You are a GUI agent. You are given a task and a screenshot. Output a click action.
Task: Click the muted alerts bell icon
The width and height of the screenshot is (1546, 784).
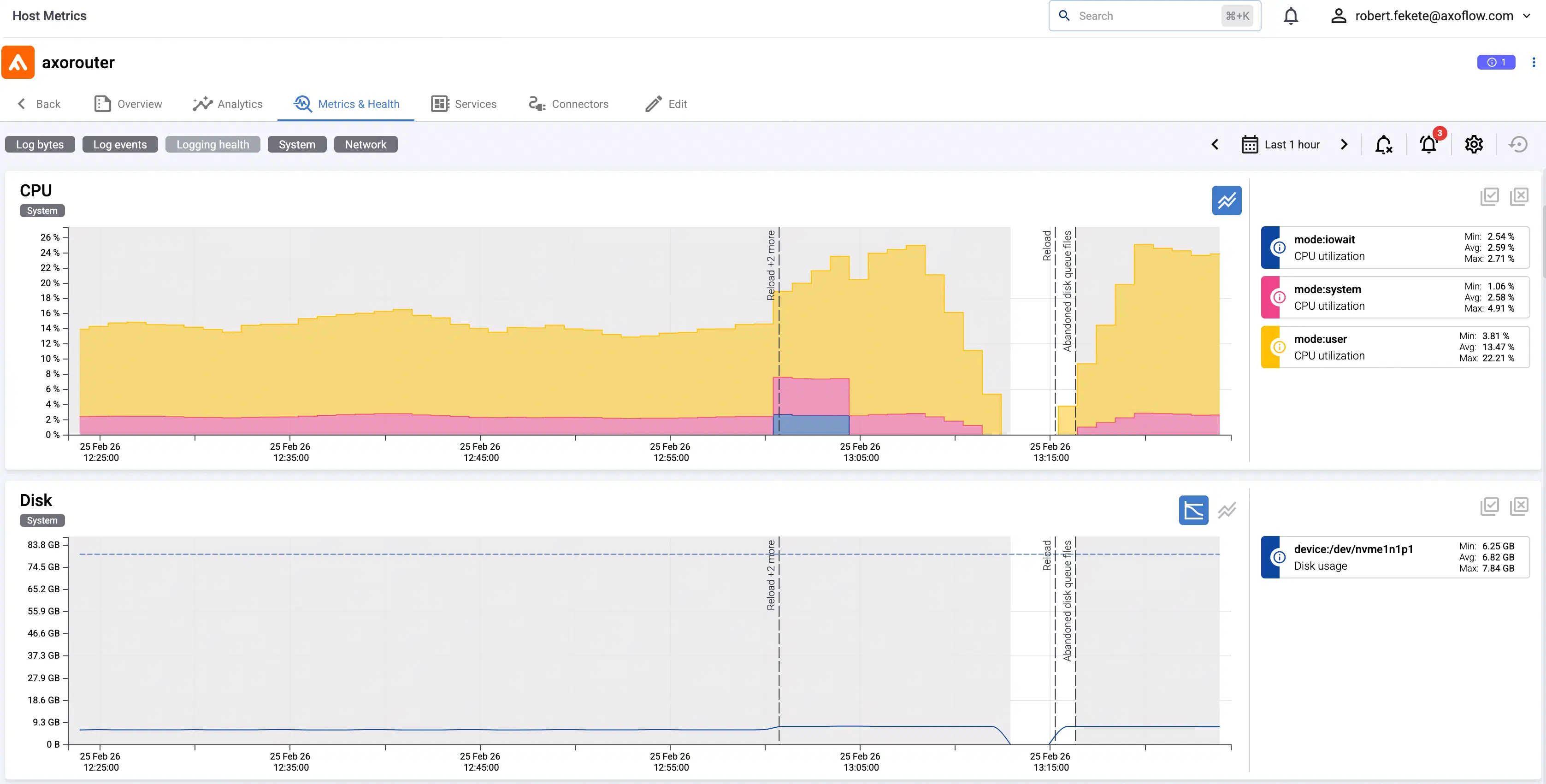pos(1383,145)
